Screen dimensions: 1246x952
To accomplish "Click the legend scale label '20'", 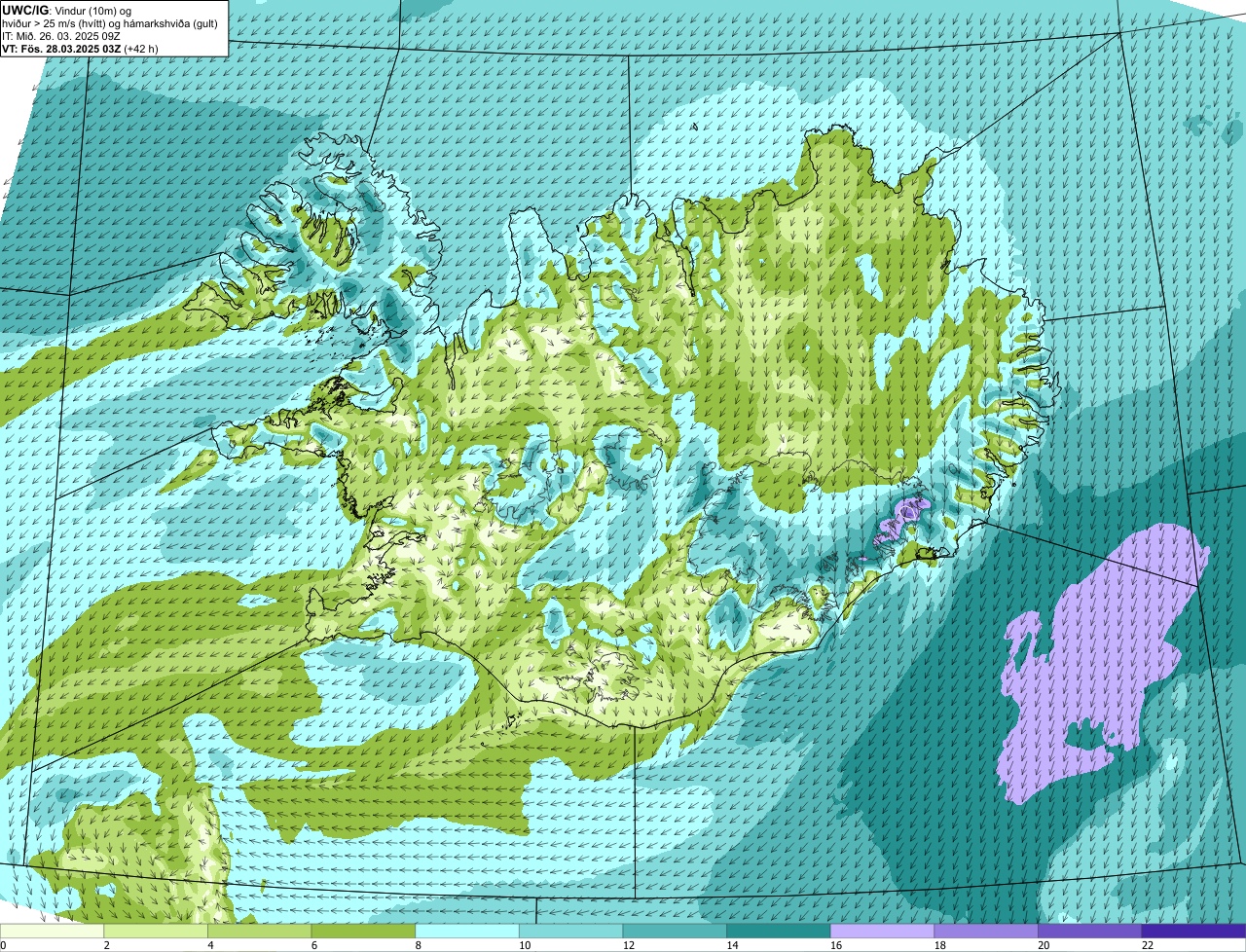I will pyautogui.click(x=1044, y=945).
